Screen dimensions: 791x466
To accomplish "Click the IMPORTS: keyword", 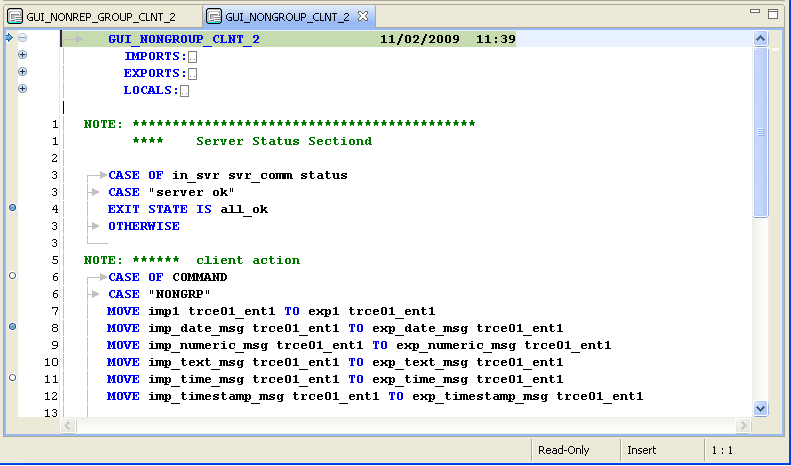I will (x=155, y=56).
